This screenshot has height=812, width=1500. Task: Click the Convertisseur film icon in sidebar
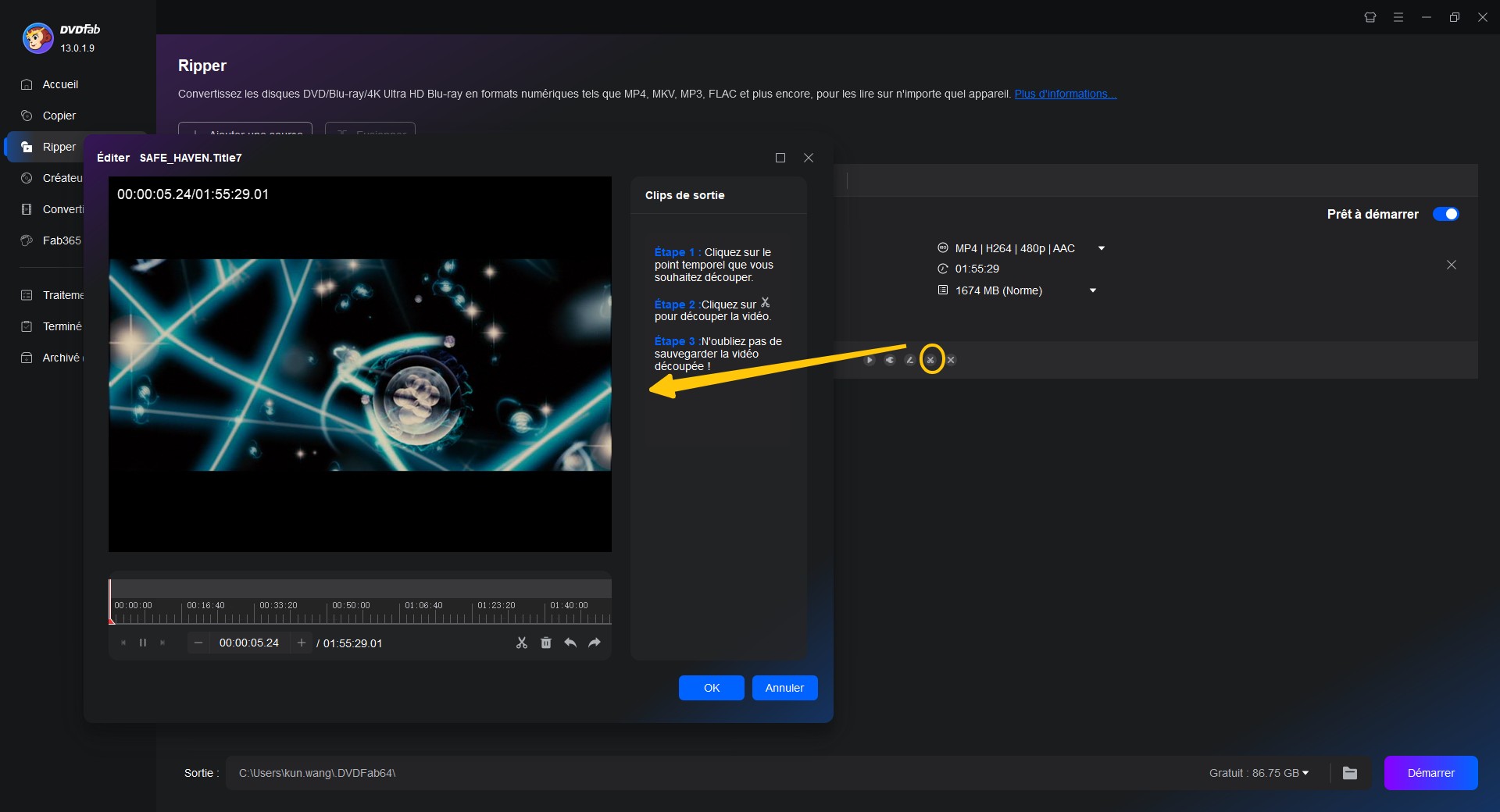27,209
